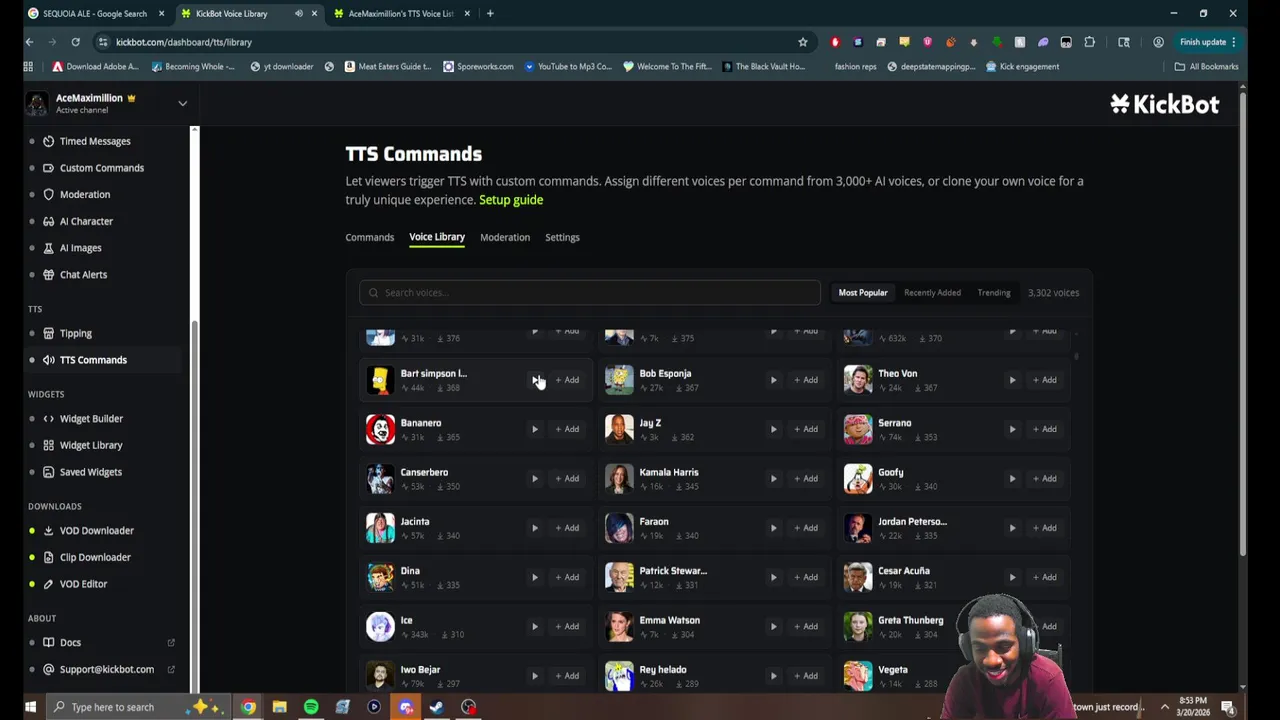Open the Setup guide link
The width and height of the screenshot is (1280, 720).
[x=511, y=200]
